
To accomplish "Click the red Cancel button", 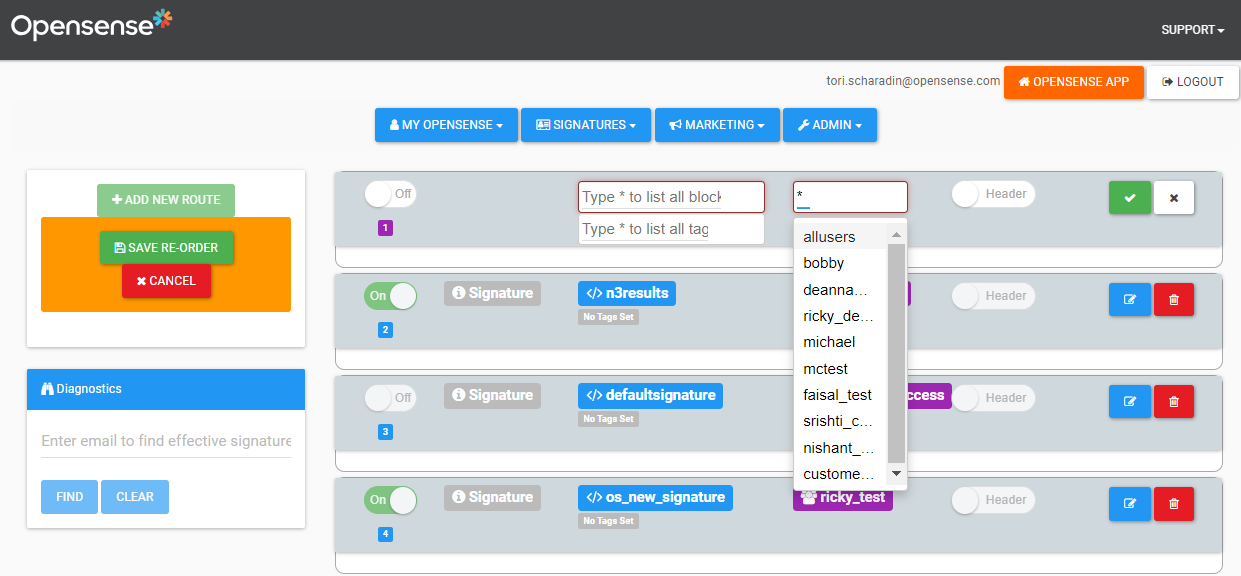I will (166, 281).
